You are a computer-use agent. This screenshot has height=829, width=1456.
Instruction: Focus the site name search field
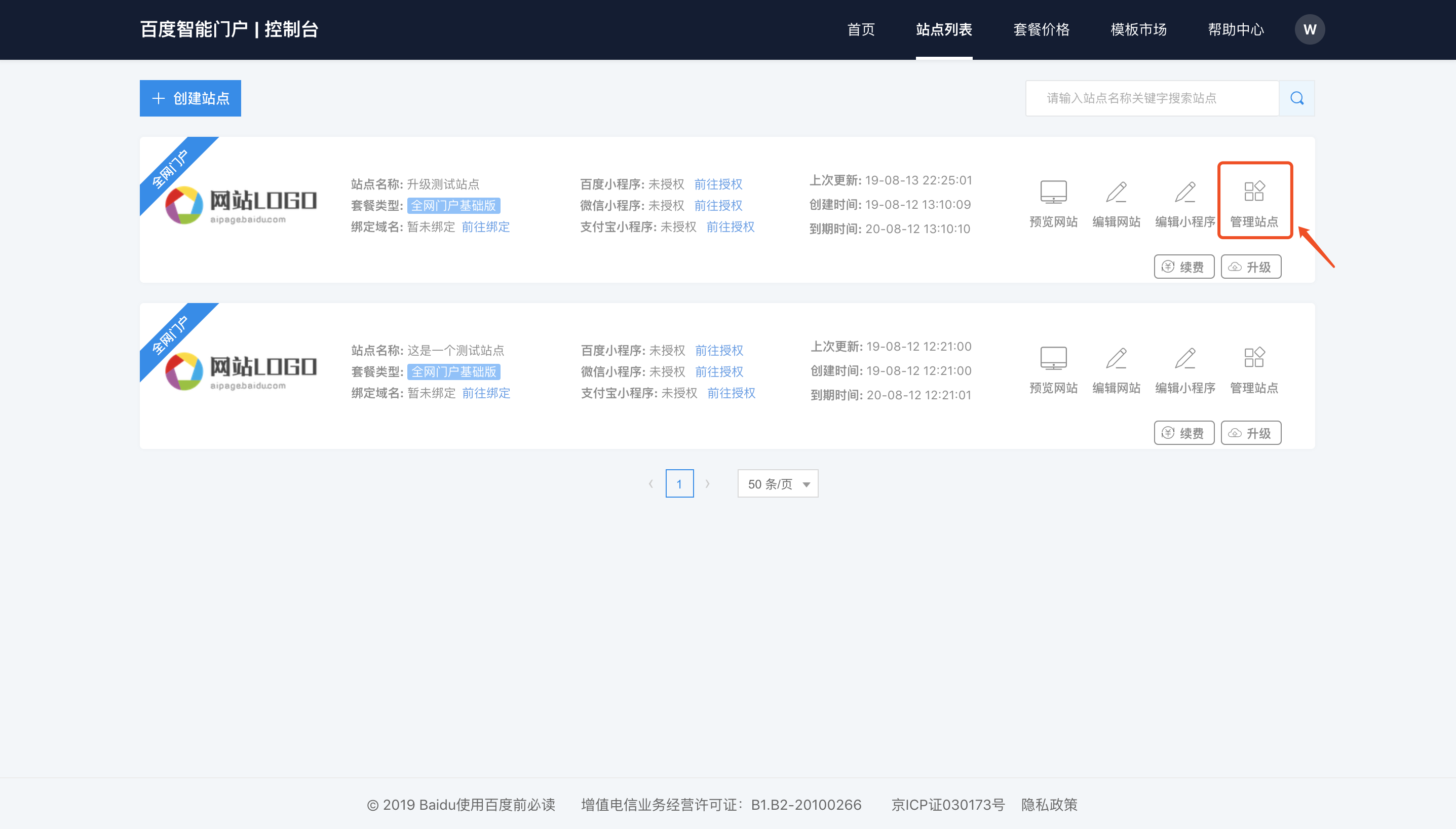(1152, 98)
